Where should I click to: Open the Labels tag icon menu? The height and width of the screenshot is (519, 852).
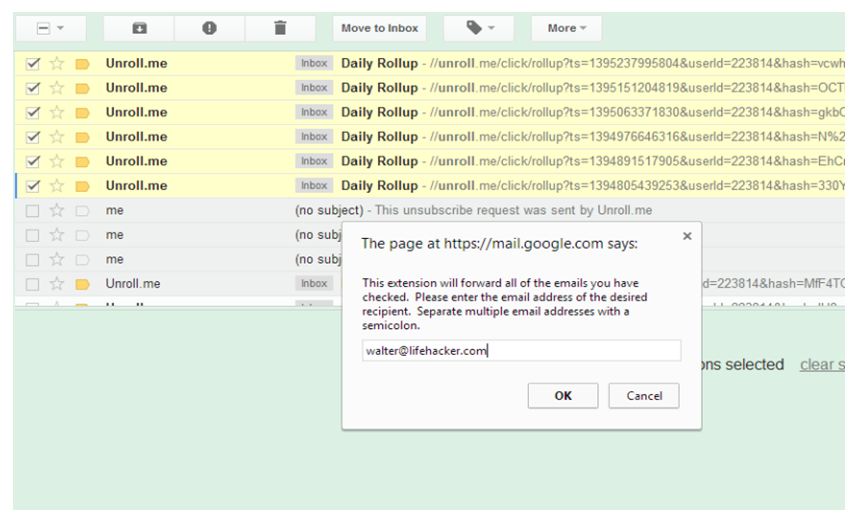click(479, 28)
